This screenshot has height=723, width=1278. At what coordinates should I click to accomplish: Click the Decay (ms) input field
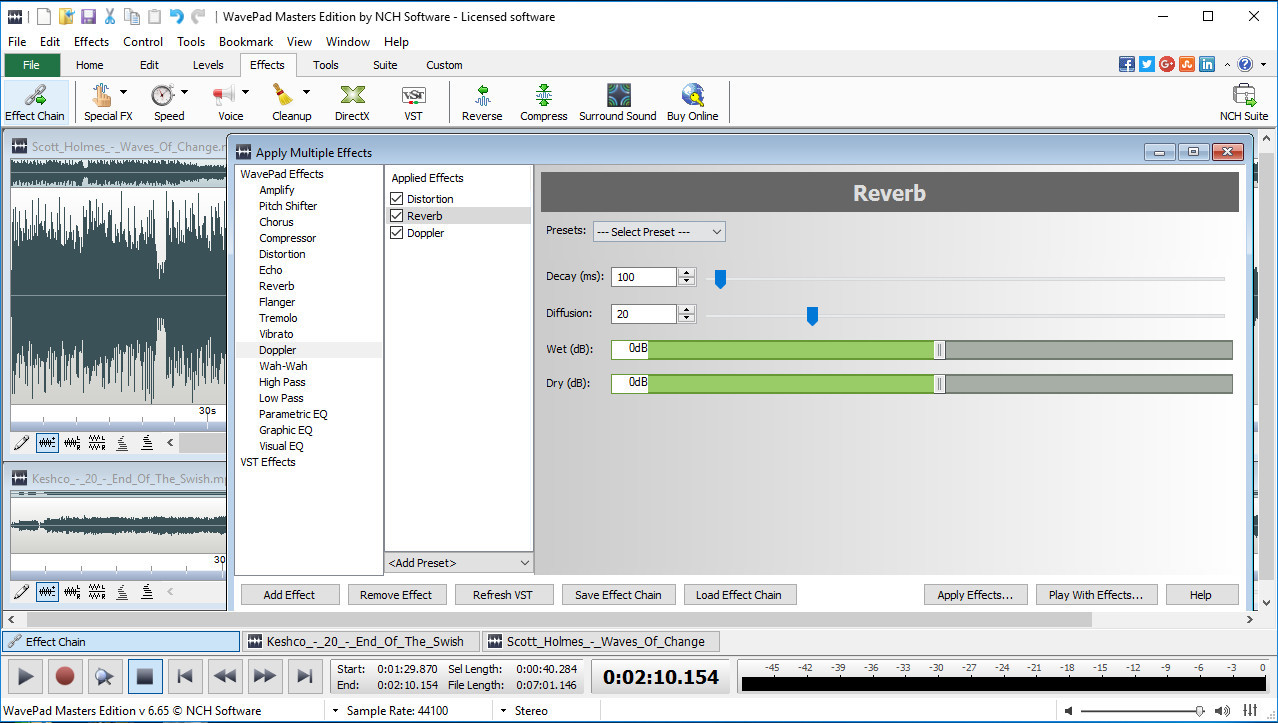point(644,277)
